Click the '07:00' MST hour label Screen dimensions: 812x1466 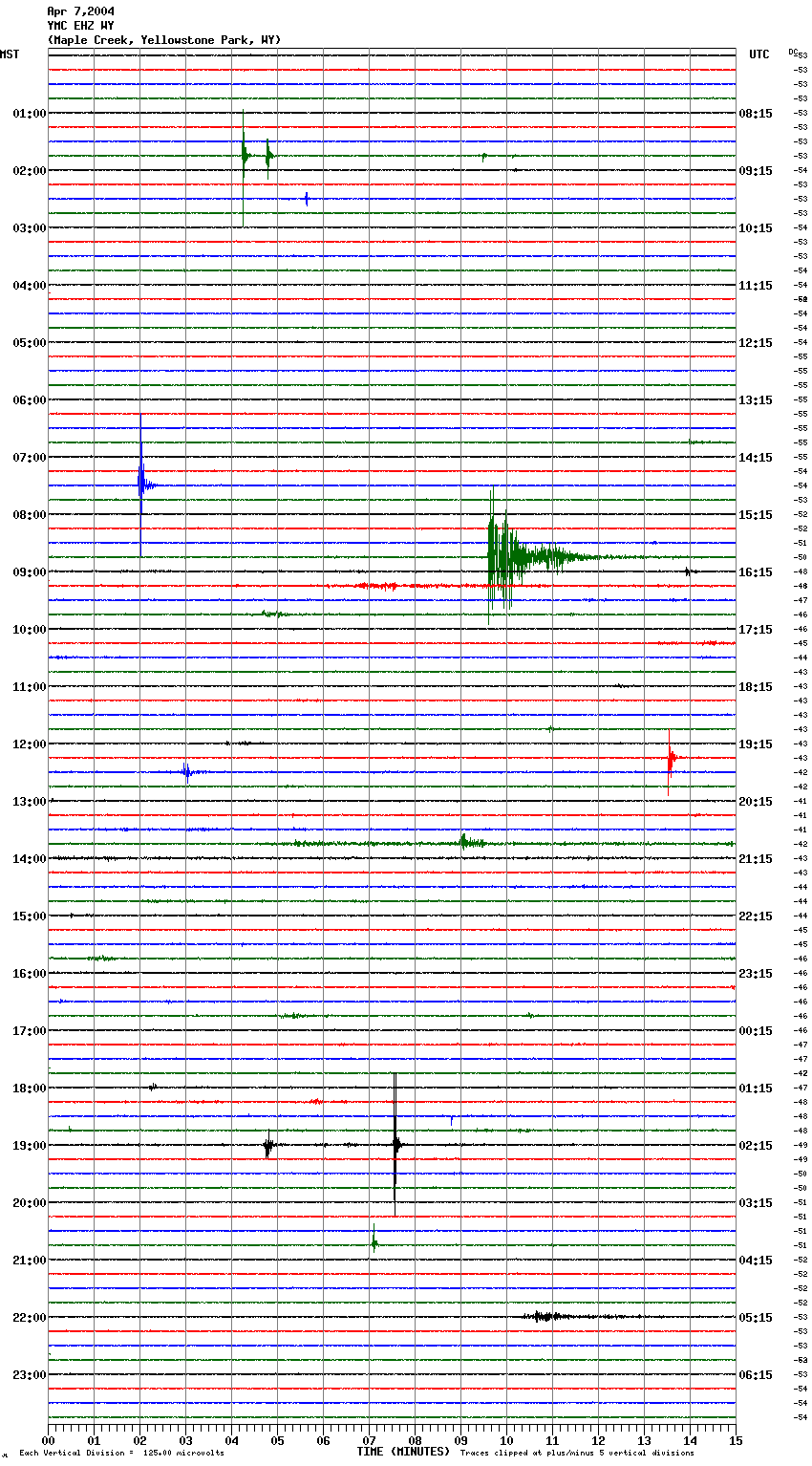(x=30, y=458)
